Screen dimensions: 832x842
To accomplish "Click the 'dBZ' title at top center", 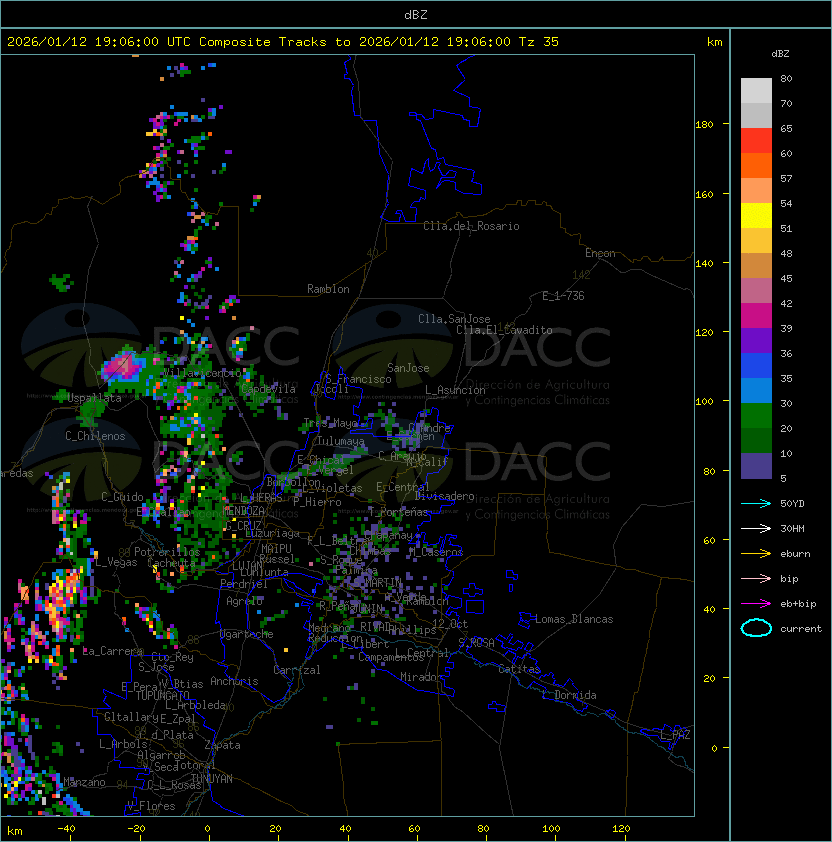I will [x=416, y=14].
